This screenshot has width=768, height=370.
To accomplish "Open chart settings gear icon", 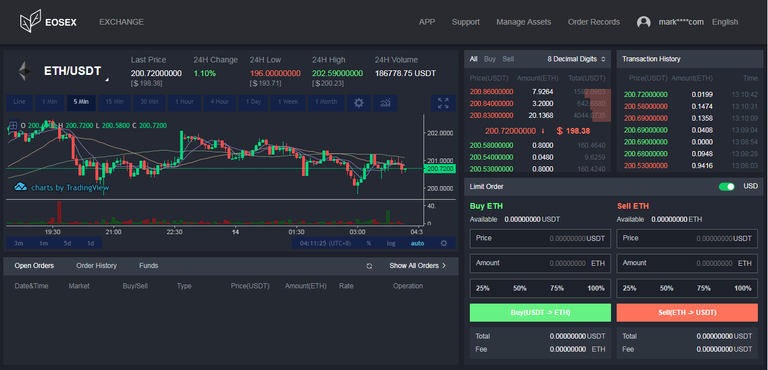I will pos(359,102).
